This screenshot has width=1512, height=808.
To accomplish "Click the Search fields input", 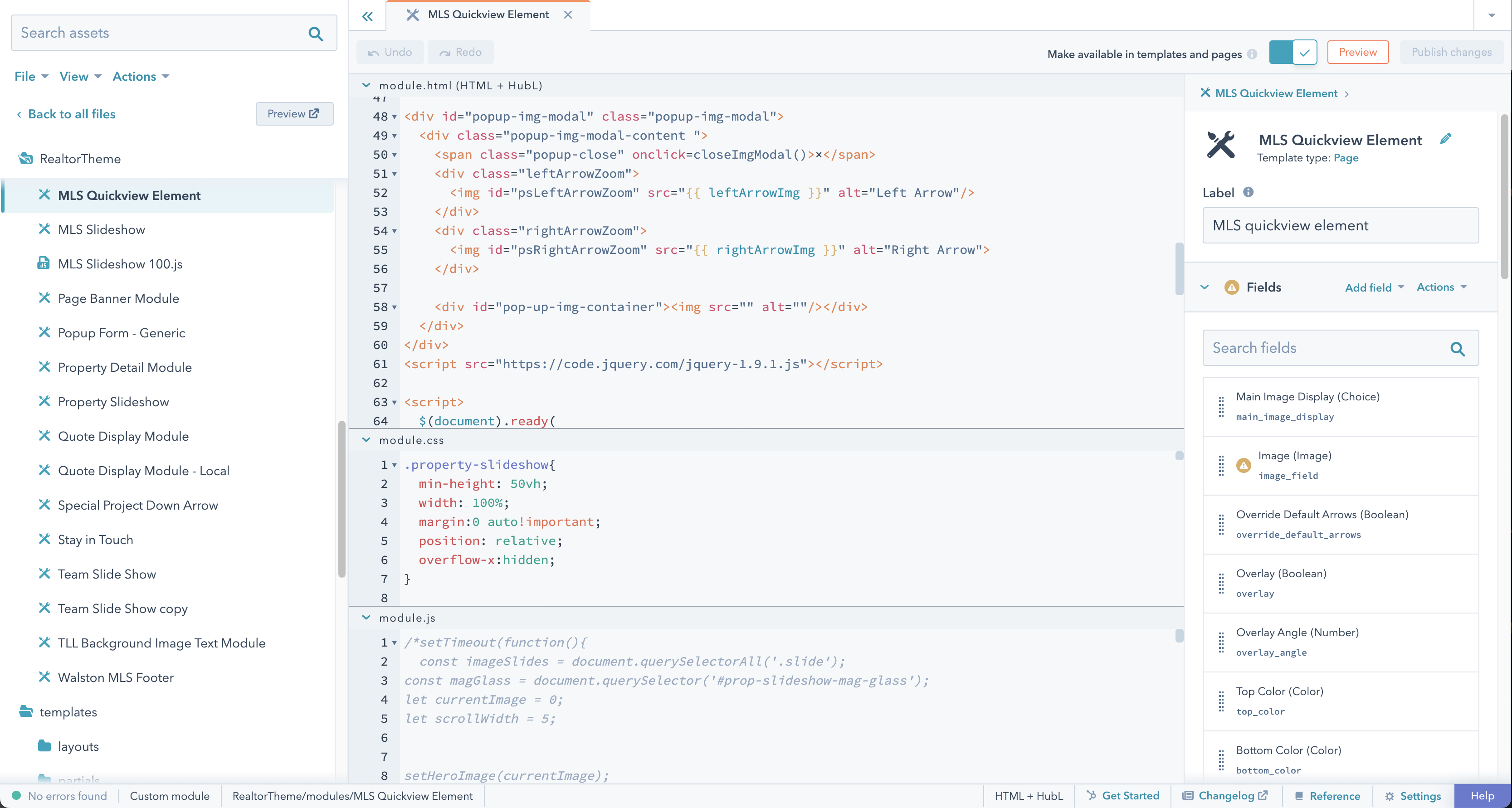I will [1340, 348].
